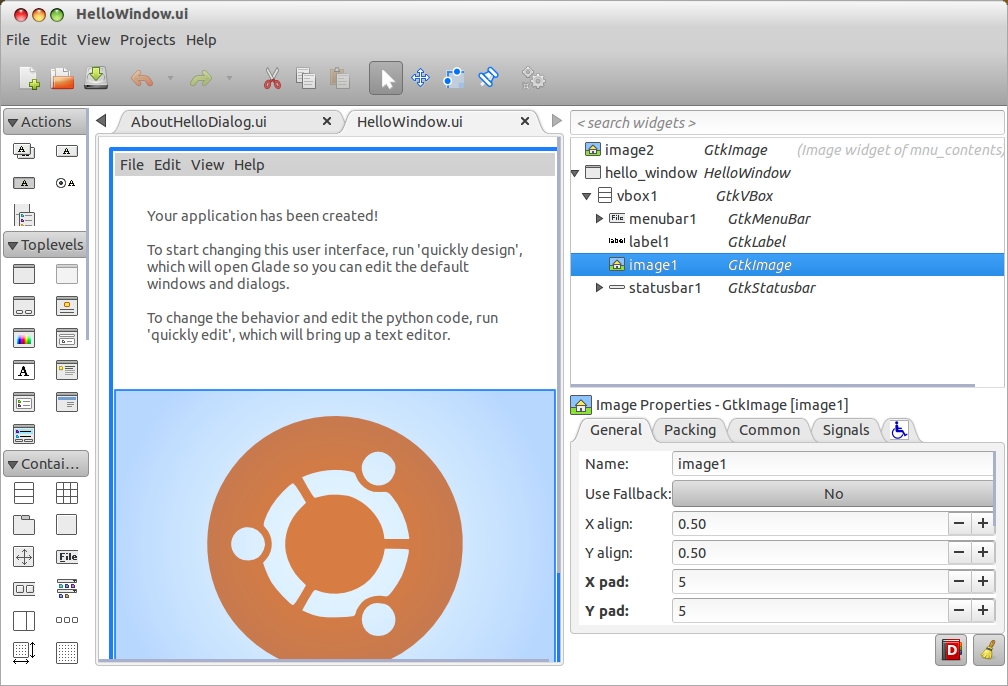
Task: Click the search widgets field
Action: (x=787, y=123)
